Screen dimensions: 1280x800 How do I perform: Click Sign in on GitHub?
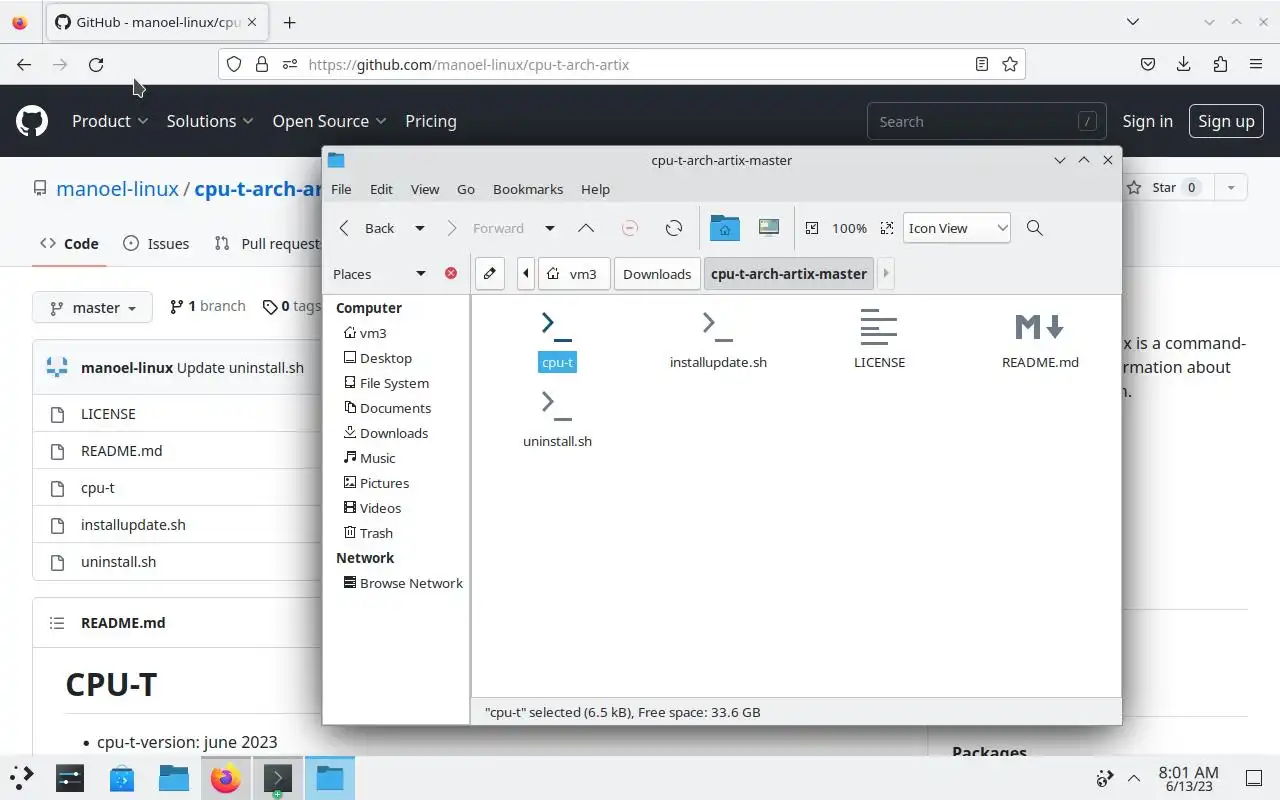pyautogui.click(x=1147, y=121)
